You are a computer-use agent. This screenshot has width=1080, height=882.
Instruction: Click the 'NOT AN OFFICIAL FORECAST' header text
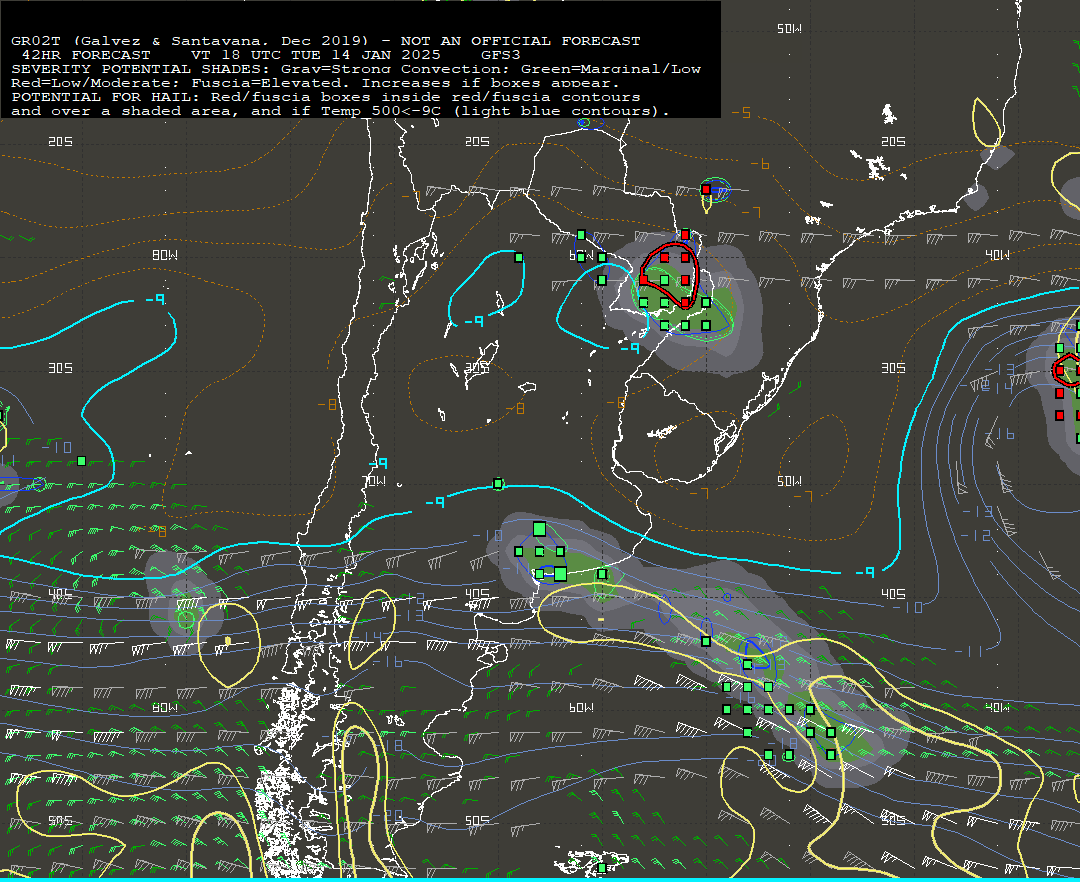coord(520,41)
